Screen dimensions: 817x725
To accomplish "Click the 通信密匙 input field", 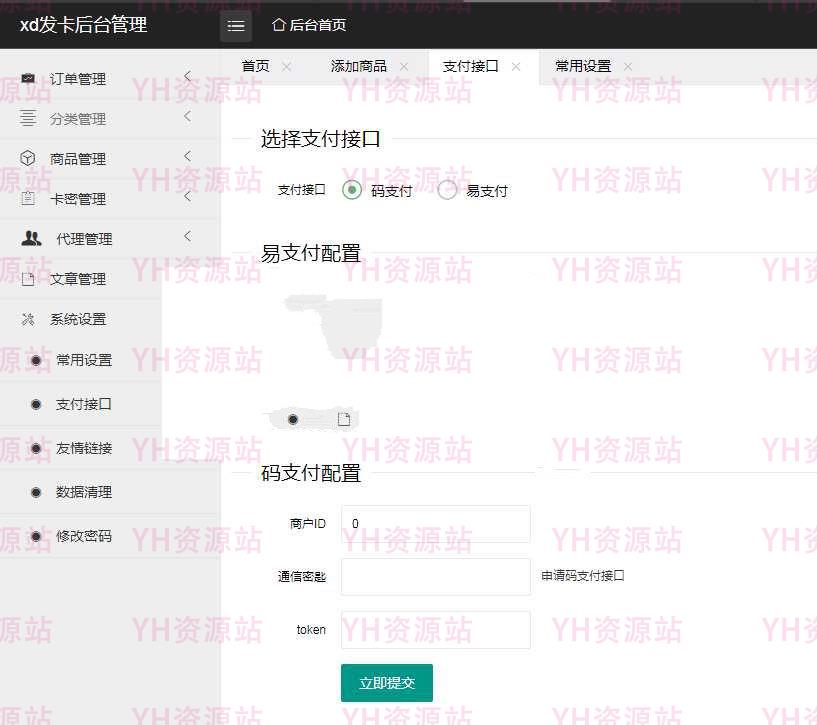I will pos(435,577).
